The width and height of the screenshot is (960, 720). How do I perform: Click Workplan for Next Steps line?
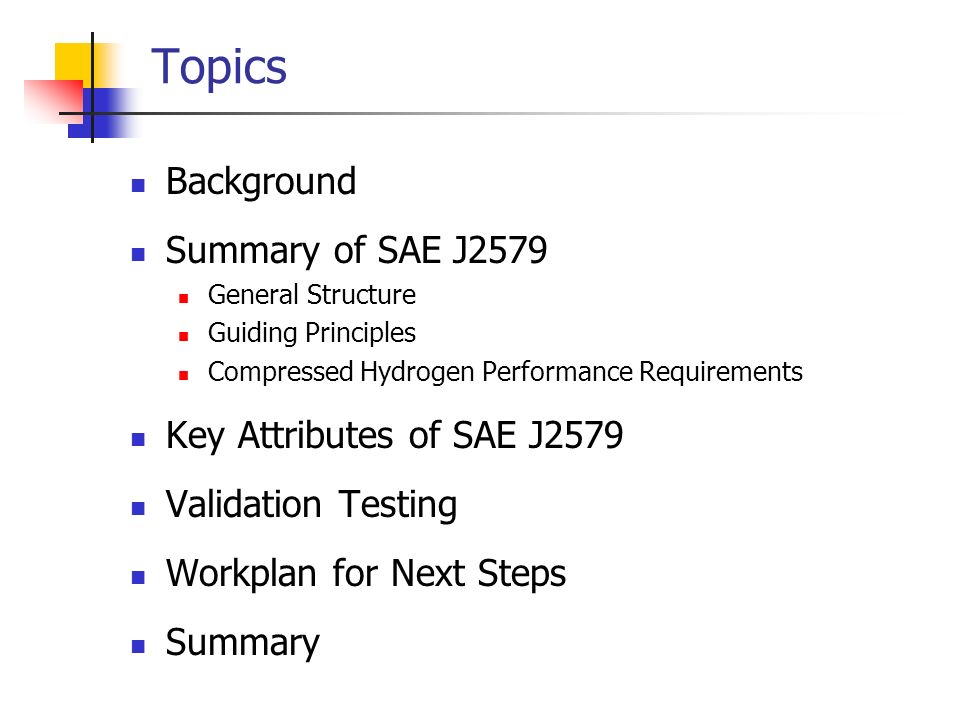coord(366,574)
